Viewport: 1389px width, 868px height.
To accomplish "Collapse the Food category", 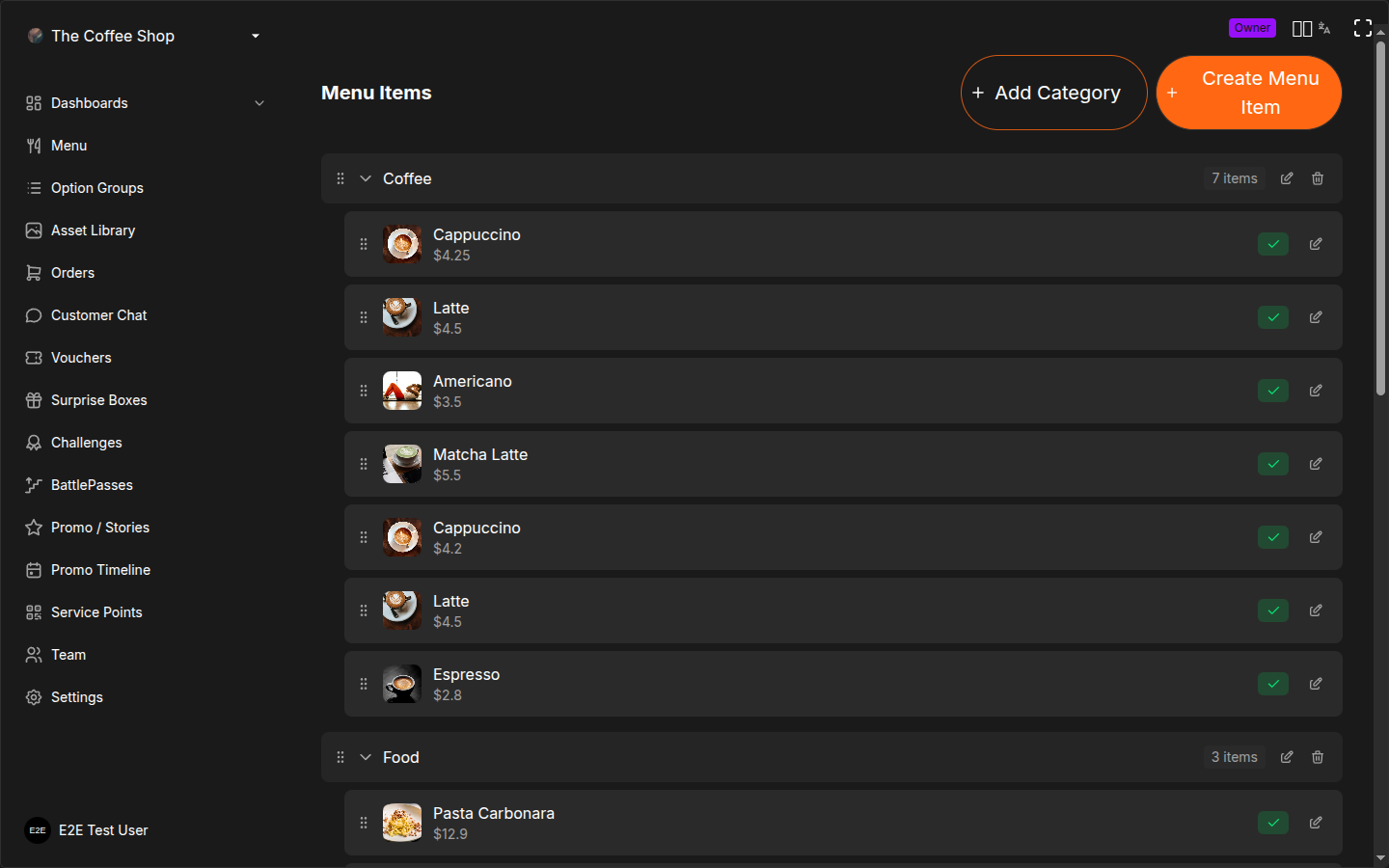I will tap(366, 757).
